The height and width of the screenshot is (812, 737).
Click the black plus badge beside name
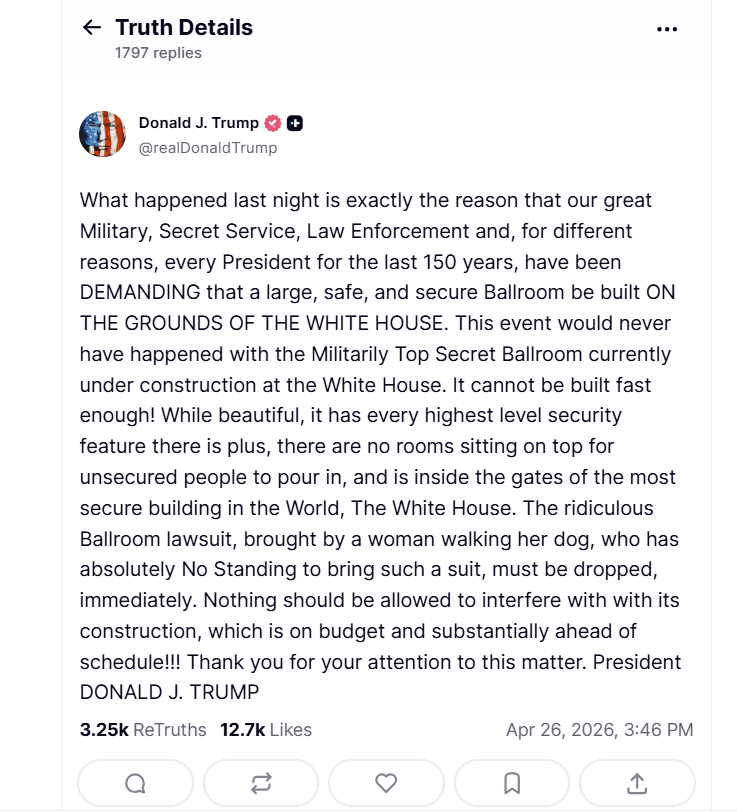tap(295, 123)
